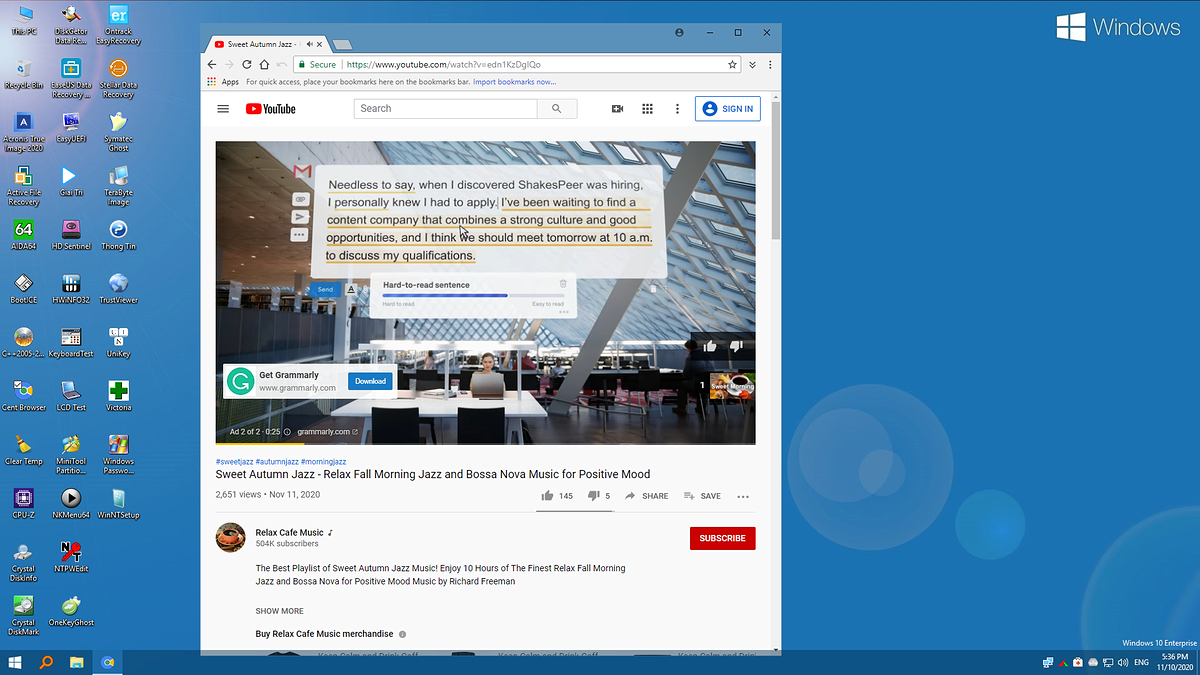Open Recycle Bin on desktop

click(x=24, y=73)
